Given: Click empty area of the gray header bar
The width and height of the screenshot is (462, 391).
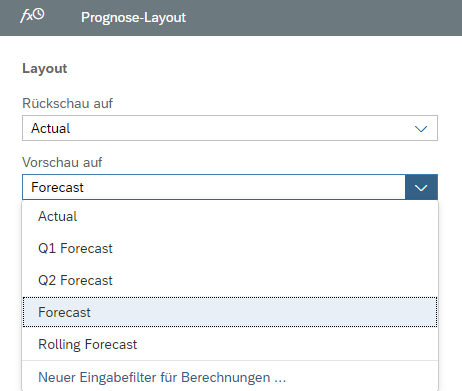Looking at the screenshot, I should 317,17.
